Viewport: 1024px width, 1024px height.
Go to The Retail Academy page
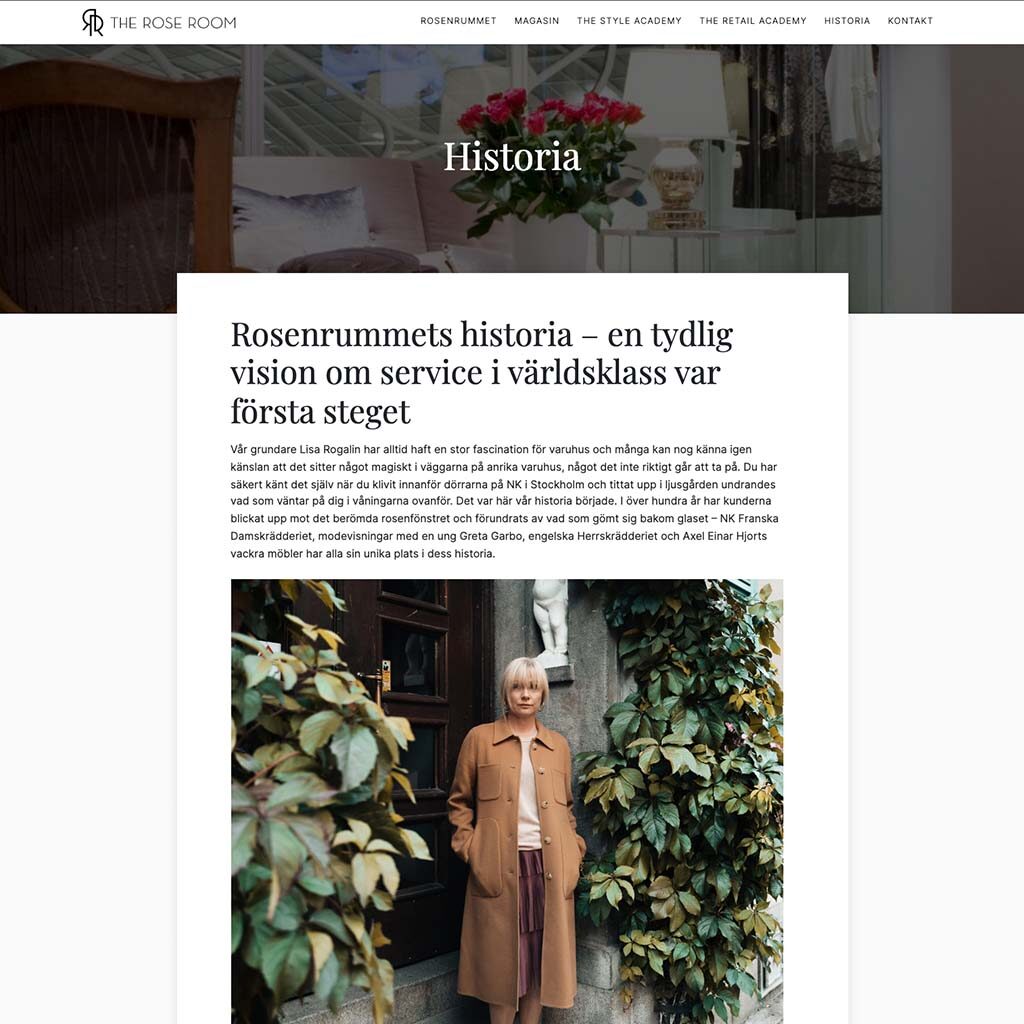tap(752, 21)
